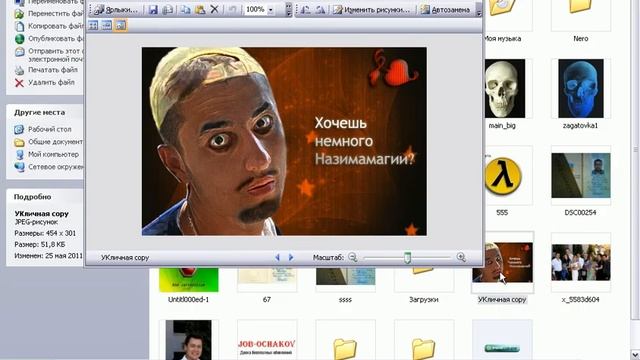640x360 pixels.
Task: Apply Автозамена auto-correct to picture
Action: tap(445, 9)
